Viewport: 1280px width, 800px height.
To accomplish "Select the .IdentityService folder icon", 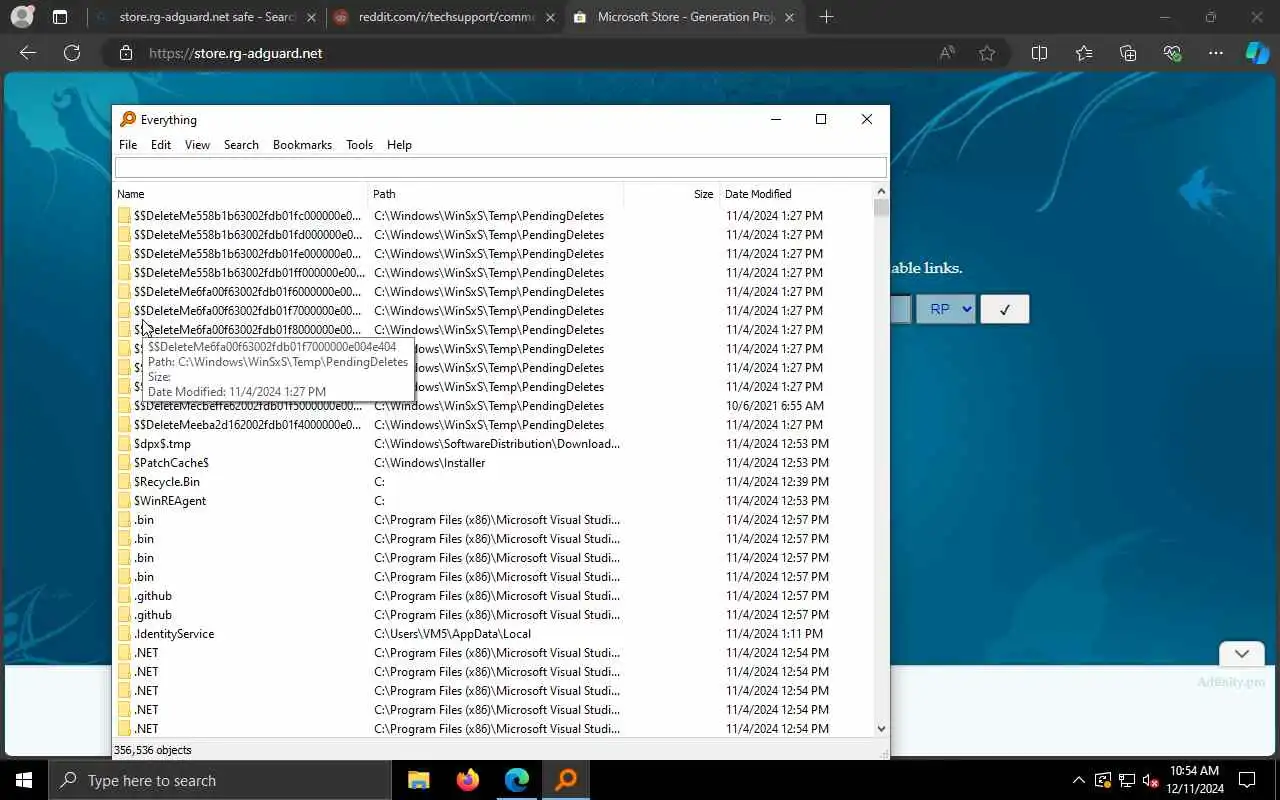I will pyautogui.click(x=124, y=634).
